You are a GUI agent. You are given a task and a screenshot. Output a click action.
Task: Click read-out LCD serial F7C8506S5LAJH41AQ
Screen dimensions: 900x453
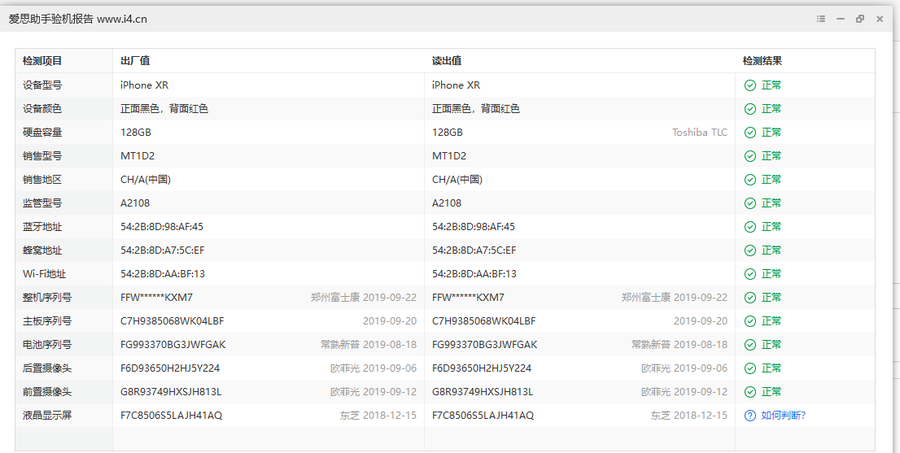[x=483, y=415]
